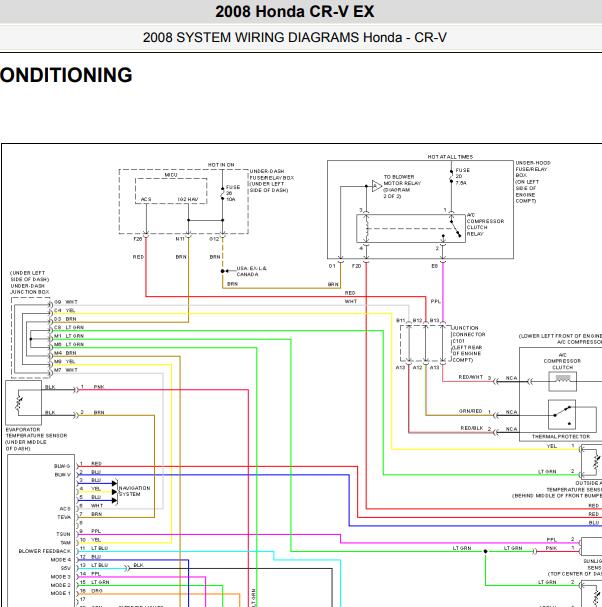The height and width of the screenshot is (607, 602).
Task: Click the "E8" terminal label
Action: [435, 266]
